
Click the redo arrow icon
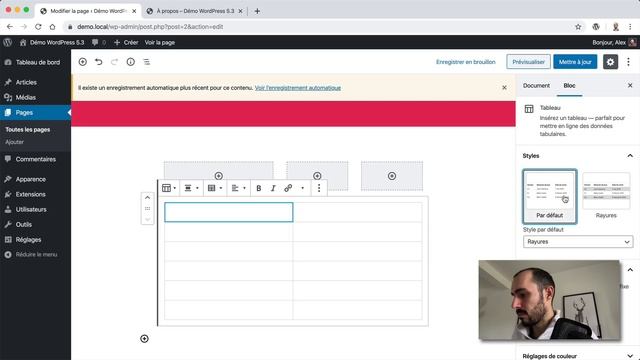tap(114, 62)
